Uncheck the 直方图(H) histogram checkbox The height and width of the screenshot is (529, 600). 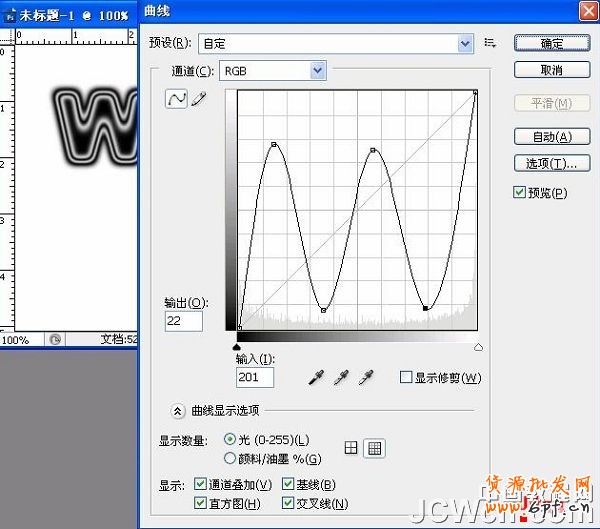click(x=201, y=503)
